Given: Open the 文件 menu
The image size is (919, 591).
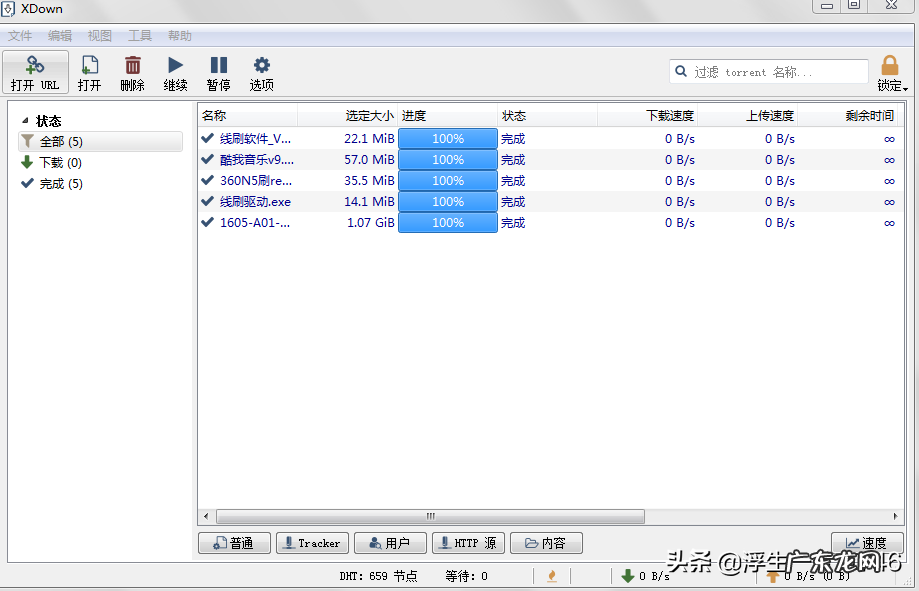Looking at the screenshot, I should (x=20, y=36).
